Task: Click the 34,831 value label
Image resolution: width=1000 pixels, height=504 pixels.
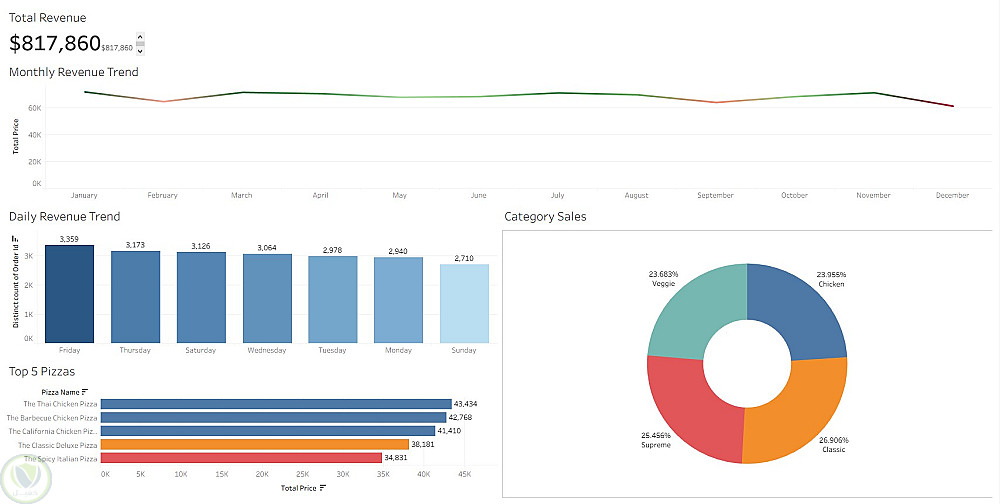Action: (395, 458)
